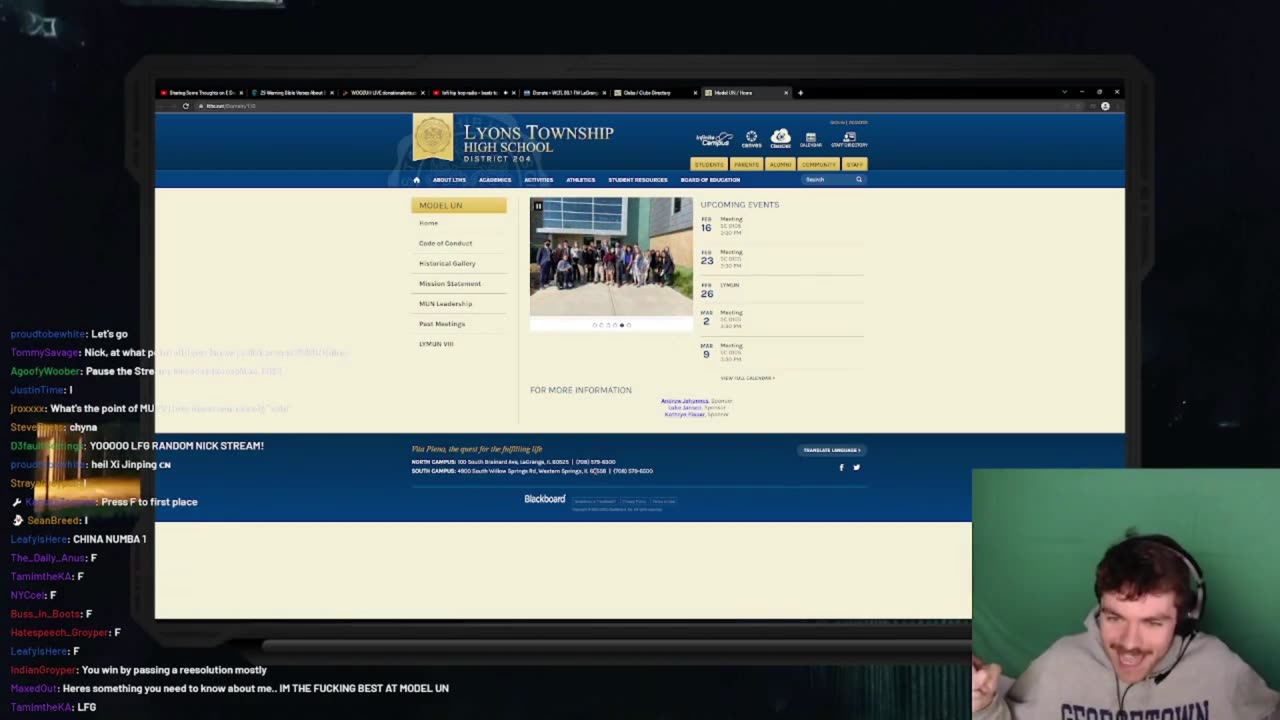
Task: Select the active filled slideshow dot
Action: [622, 325]
